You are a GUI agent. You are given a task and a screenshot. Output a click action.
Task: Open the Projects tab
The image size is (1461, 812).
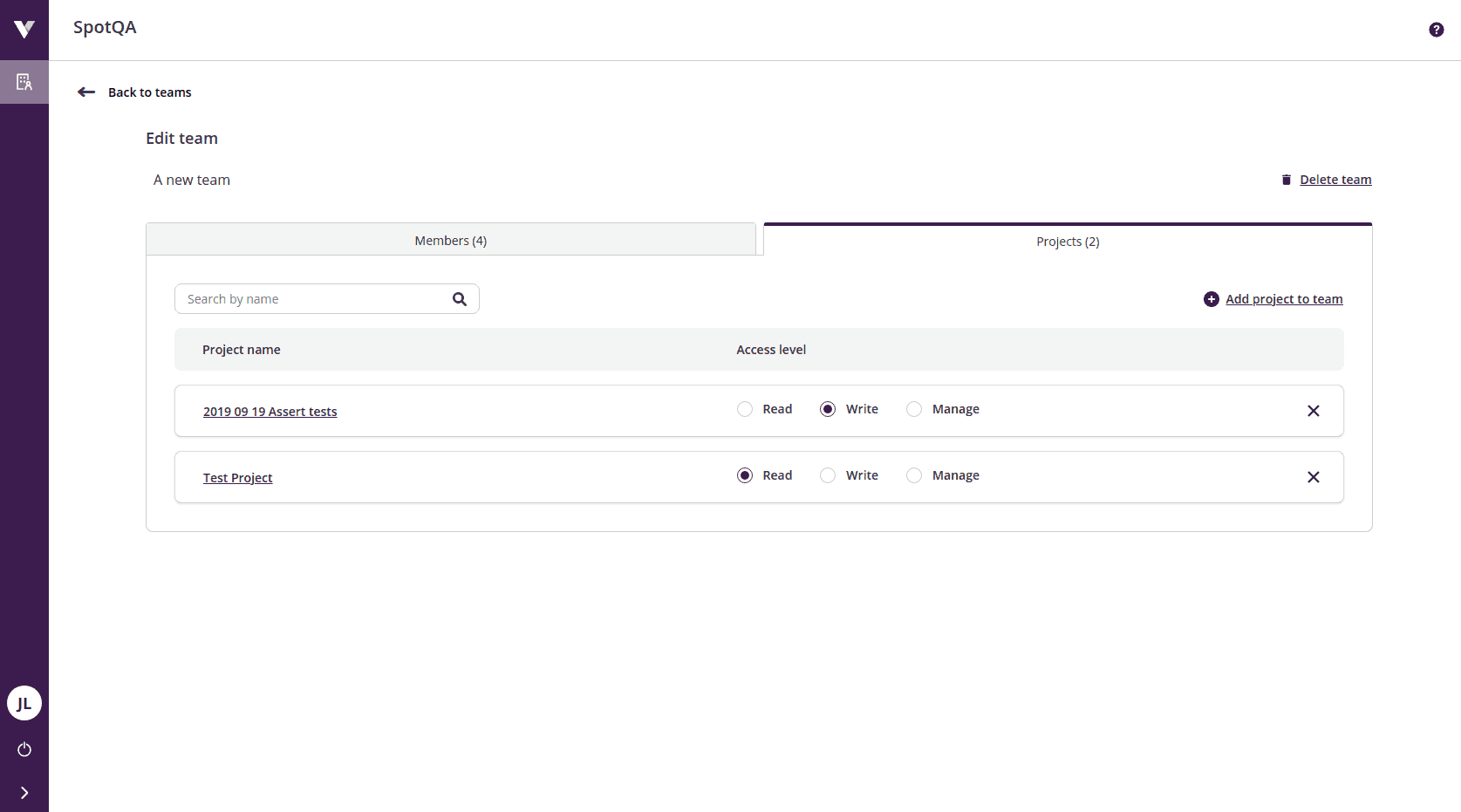click(x=1067, y=241)
